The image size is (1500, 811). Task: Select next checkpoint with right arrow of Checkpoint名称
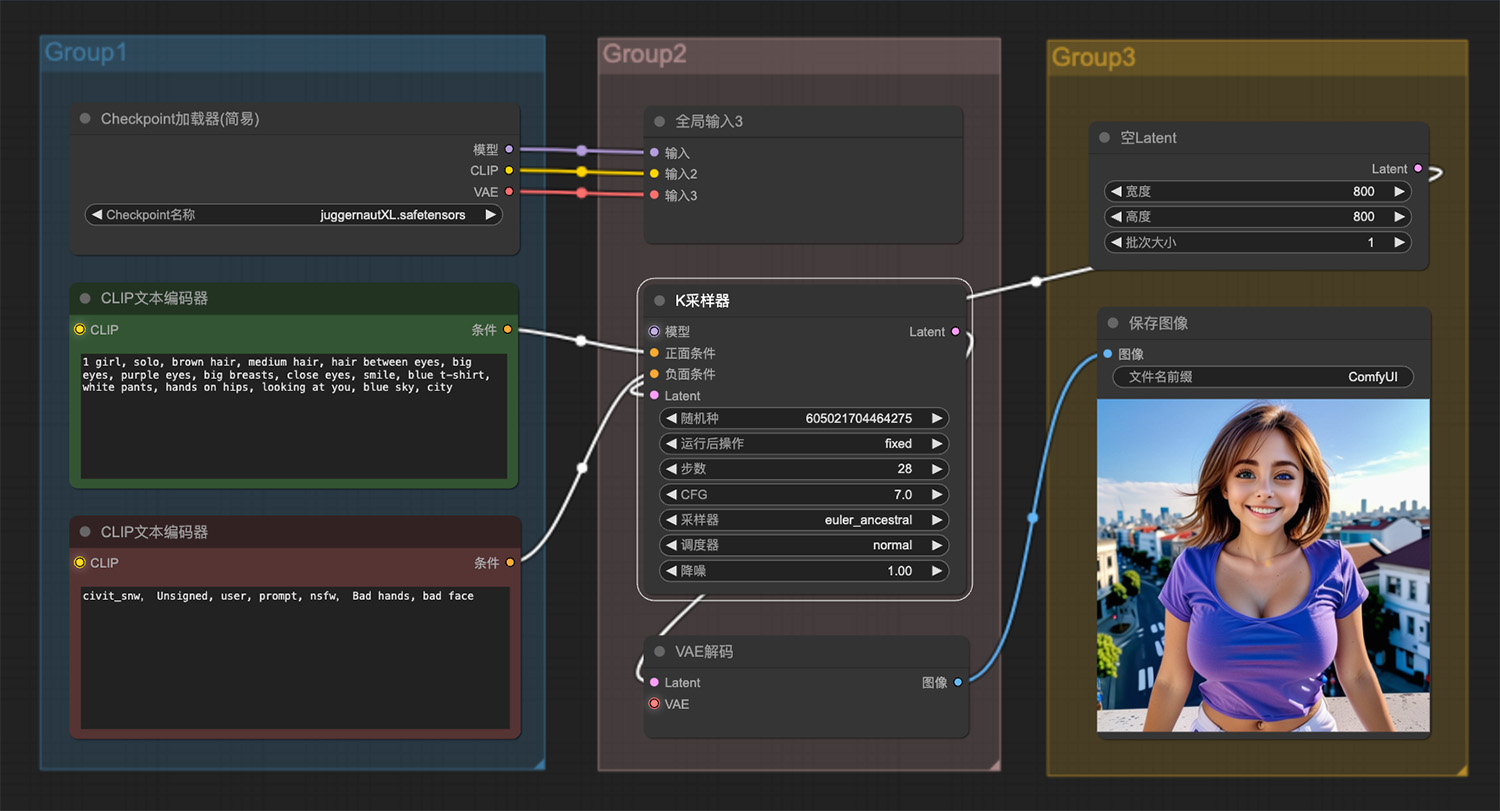point(491,214)
